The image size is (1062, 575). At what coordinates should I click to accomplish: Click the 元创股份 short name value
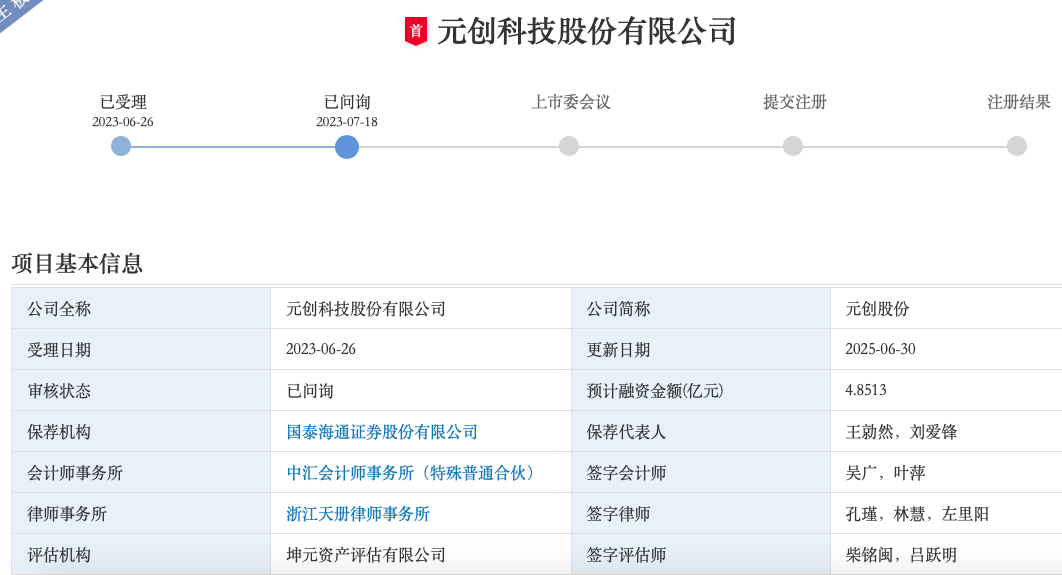(877, 309)
